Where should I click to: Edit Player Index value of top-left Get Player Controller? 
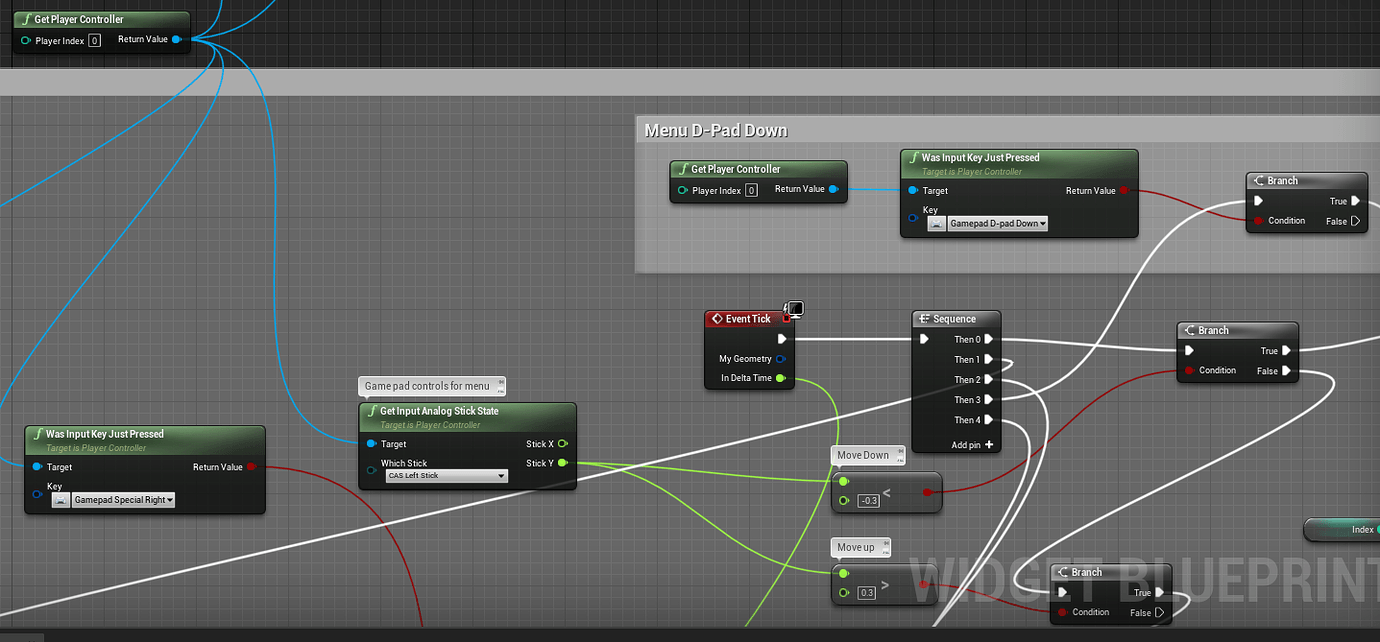[x=94, y=41]
